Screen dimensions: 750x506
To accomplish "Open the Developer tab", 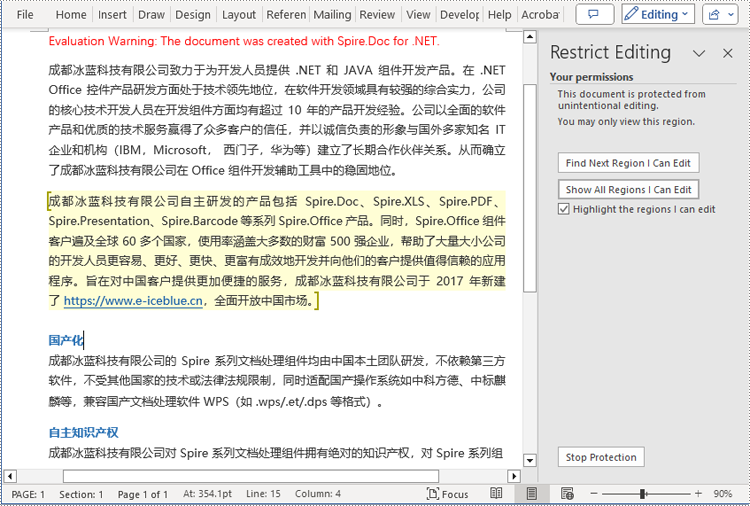I will pyautogui.click(x=459, y=15).
